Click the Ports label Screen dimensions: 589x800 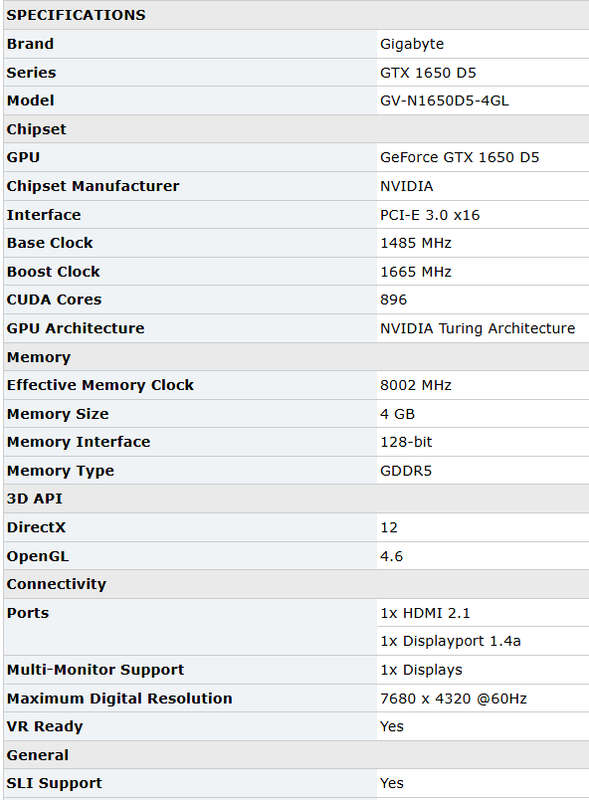pyautogui.click(x=28, y=613)
